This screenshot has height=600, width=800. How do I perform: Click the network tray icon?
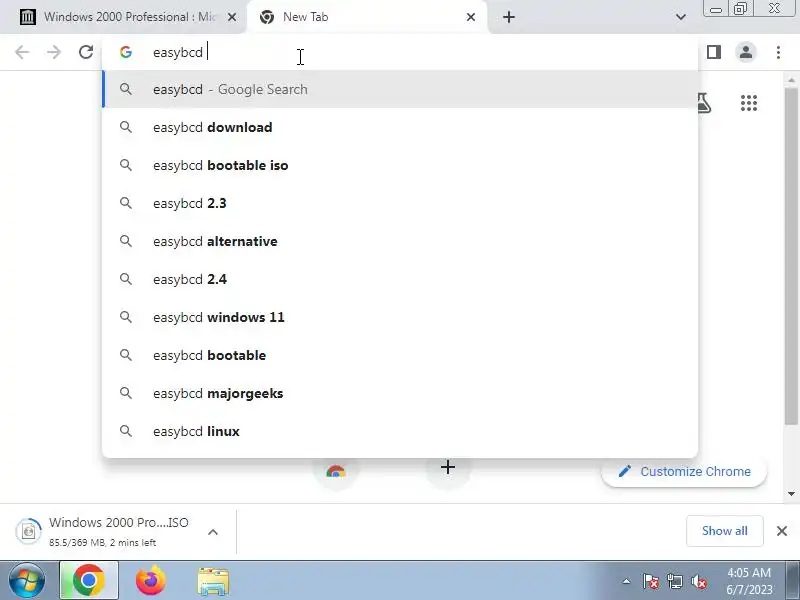[674, 581]
